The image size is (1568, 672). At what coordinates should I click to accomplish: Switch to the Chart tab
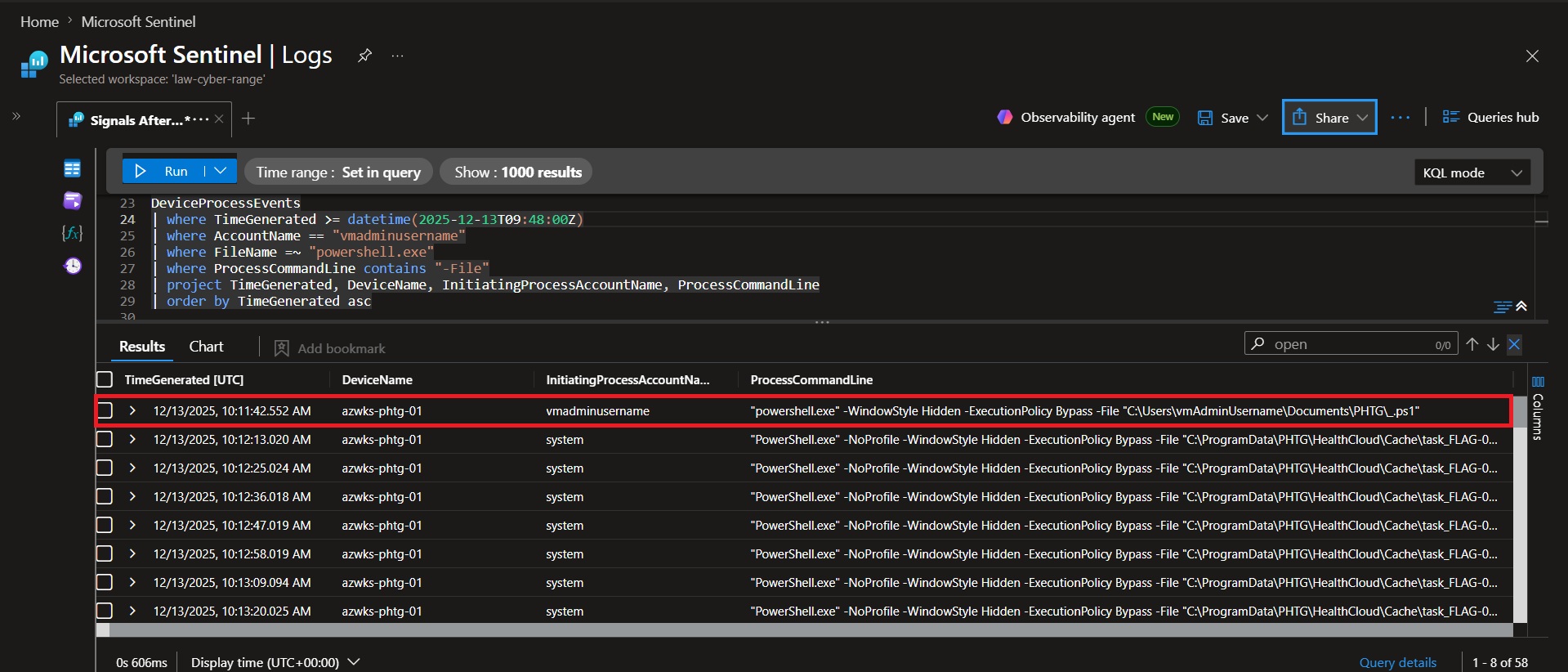tap(206, 347)
